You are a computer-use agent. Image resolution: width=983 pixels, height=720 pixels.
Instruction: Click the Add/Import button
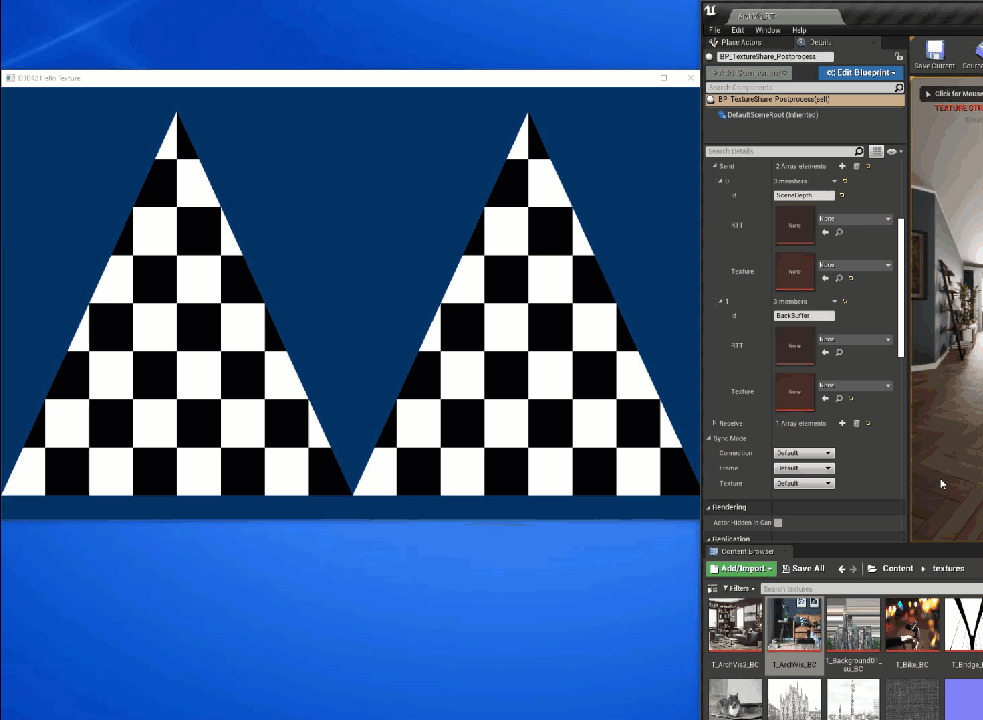(741, 568)
